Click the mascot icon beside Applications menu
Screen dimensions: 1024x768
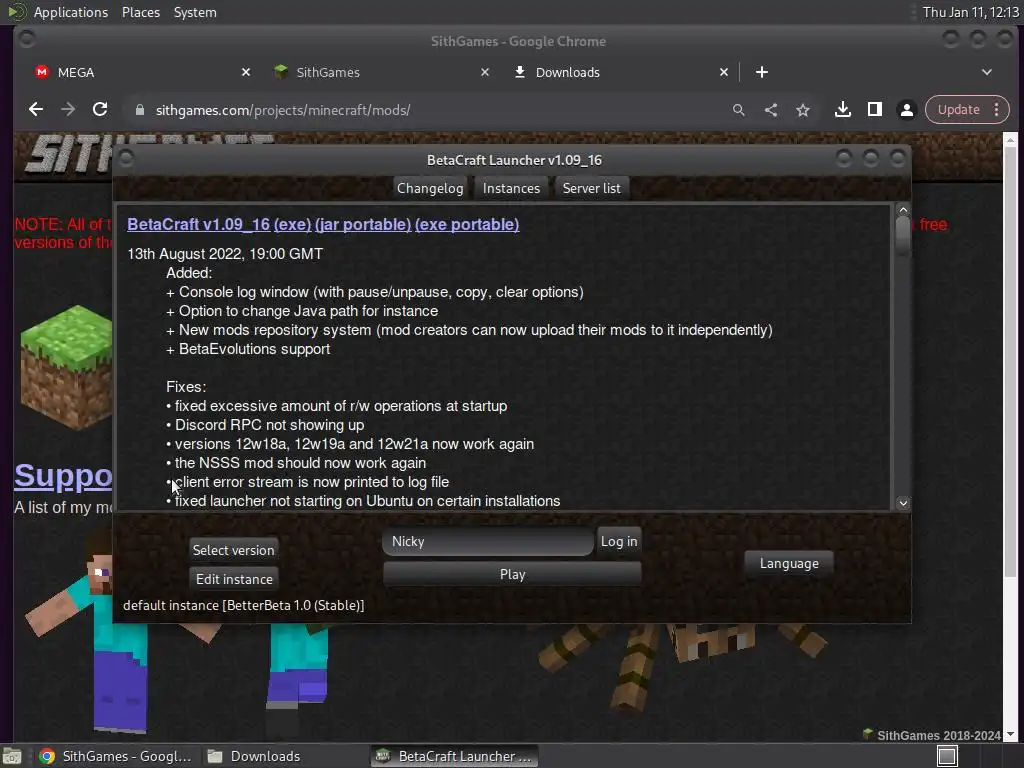(x=16, y=12)
